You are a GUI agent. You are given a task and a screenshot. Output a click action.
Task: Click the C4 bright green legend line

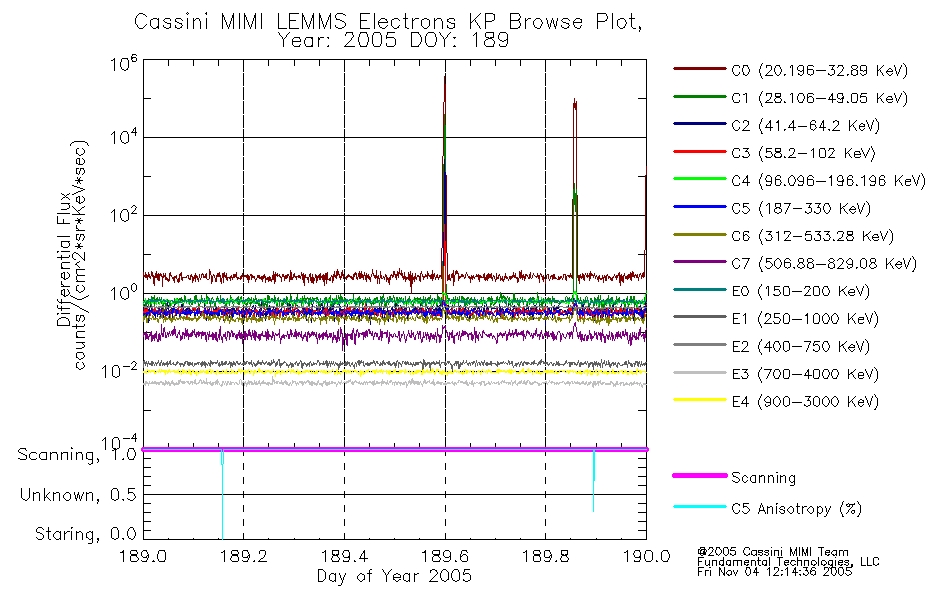point(699,179)
